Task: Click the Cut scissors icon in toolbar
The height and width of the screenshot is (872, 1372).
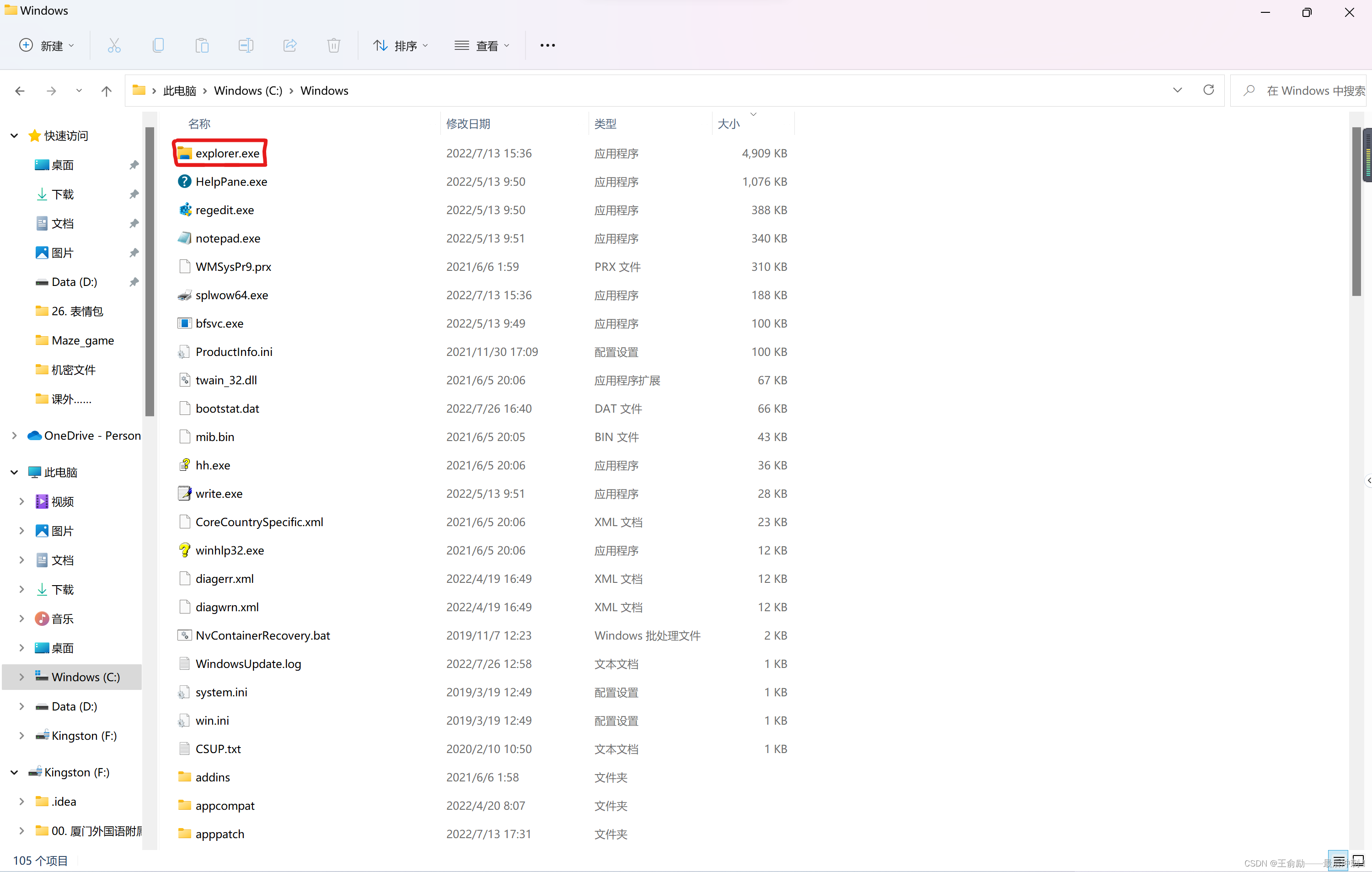Action: tap(114, 46)
